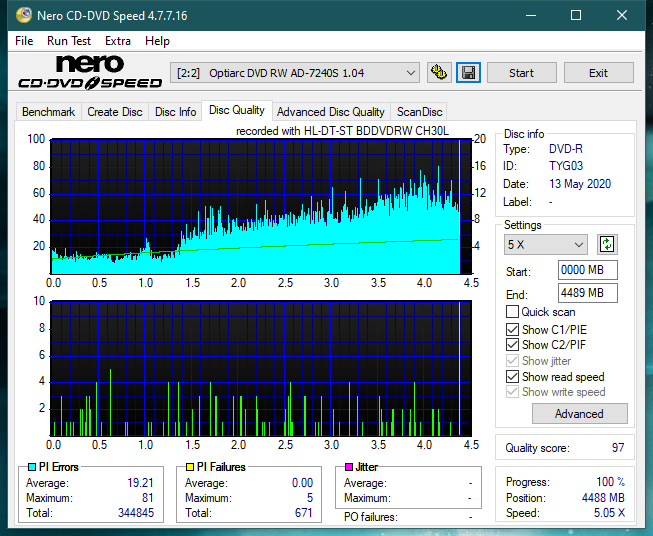The height and width of the screenshot is (536, 653).
Task: Click the Advanced settings button
Action: [579, 414]
